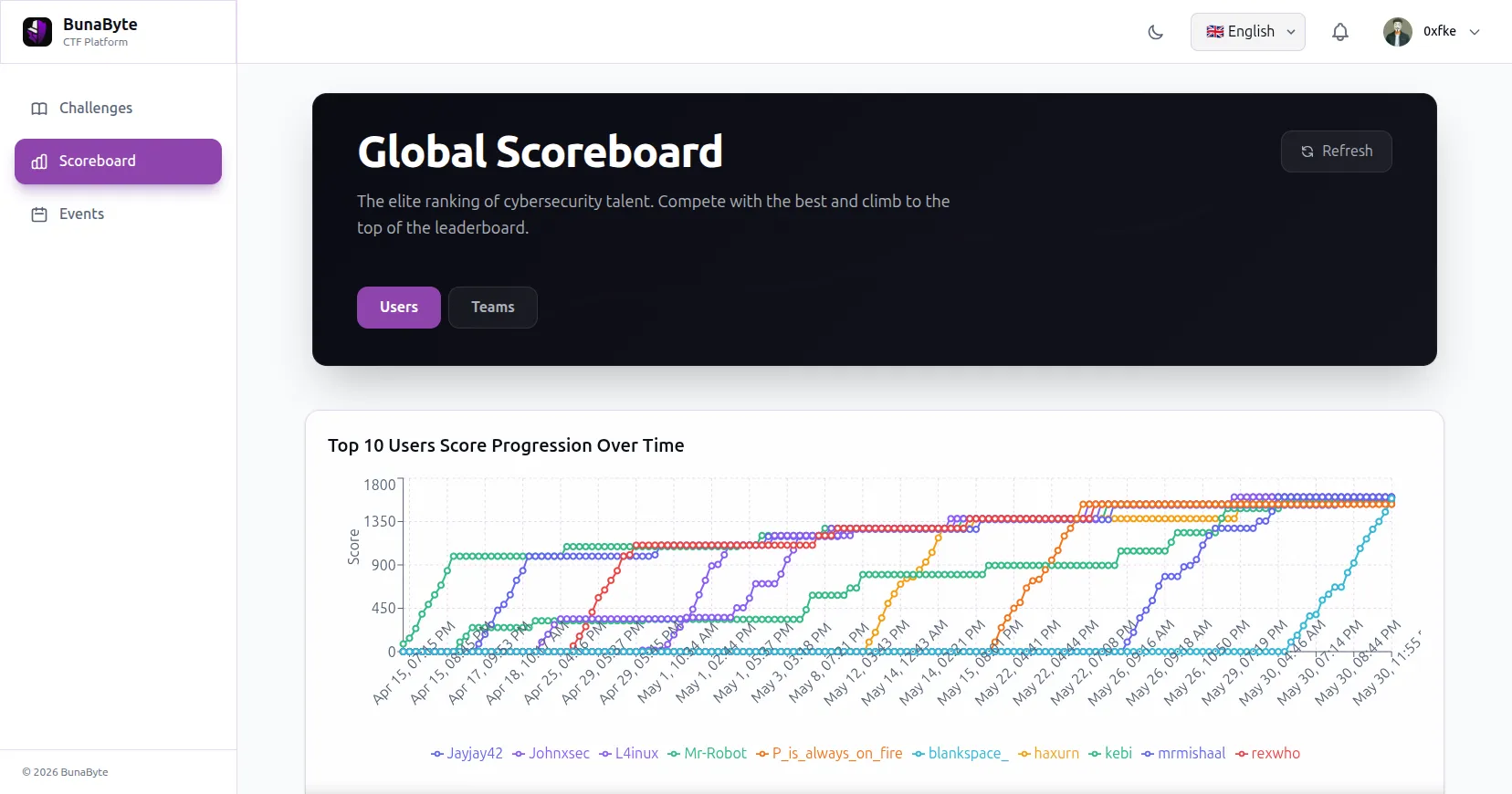
Task: Switch to the Teams tab
Action: [493, 308]
